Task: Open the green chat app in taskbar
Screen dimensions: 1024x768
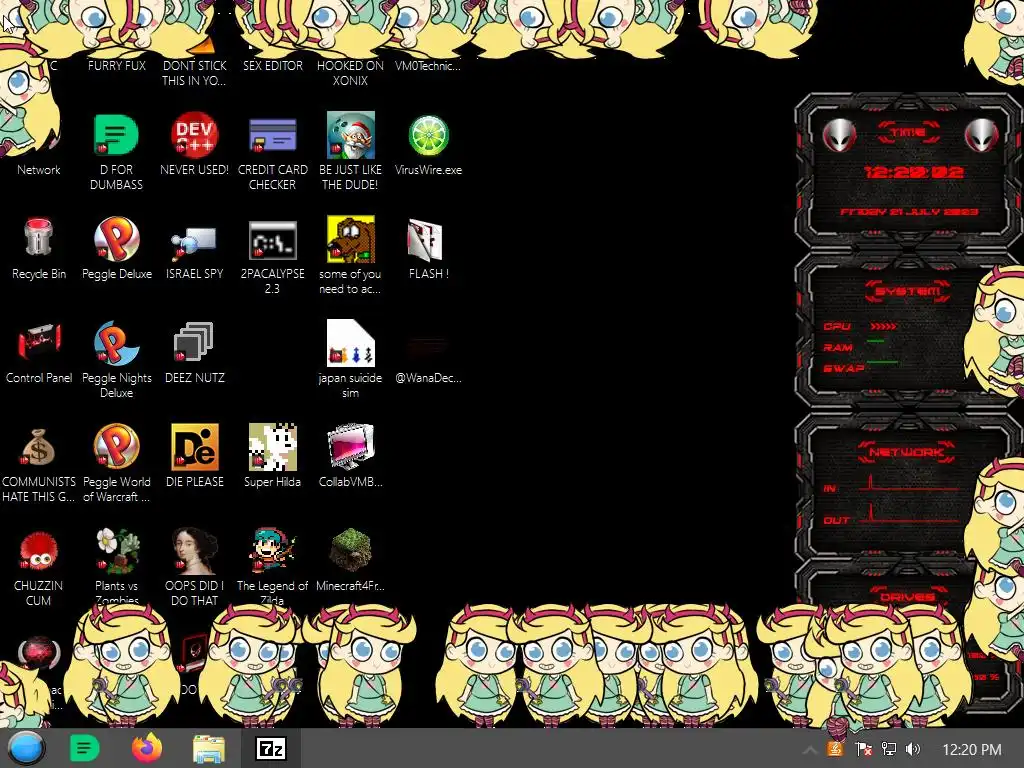Action: 84,748
